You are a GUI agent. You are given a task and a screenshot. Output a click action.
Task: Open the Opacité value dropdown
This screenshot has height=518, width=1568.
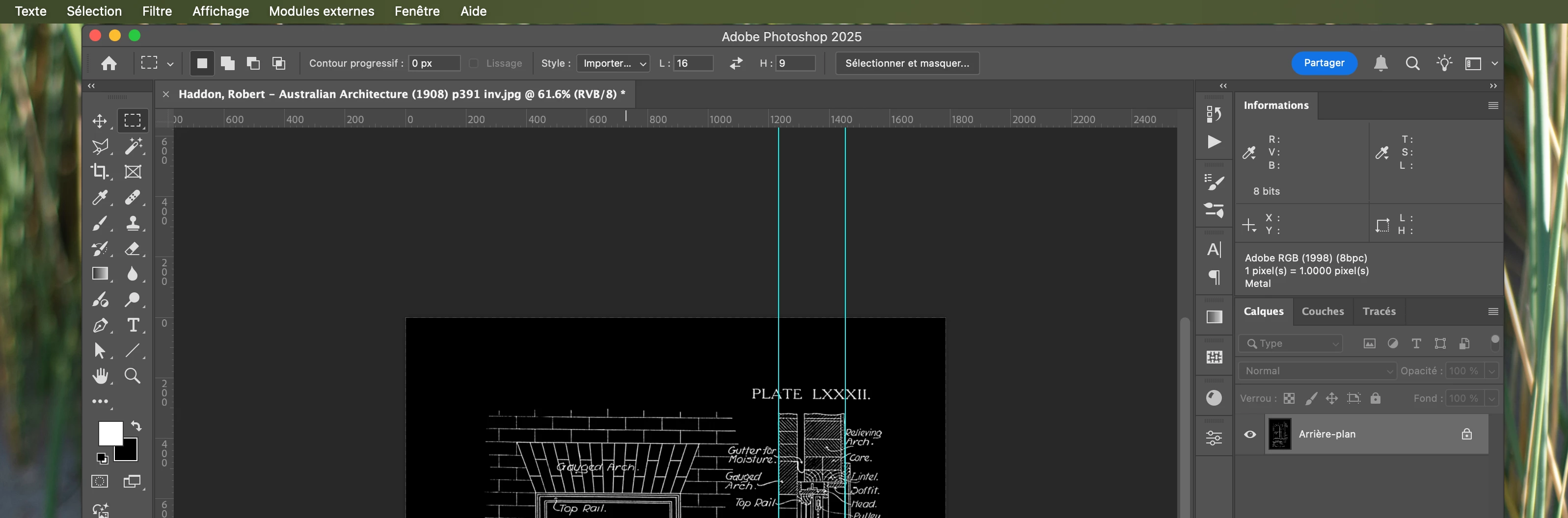1491,371
